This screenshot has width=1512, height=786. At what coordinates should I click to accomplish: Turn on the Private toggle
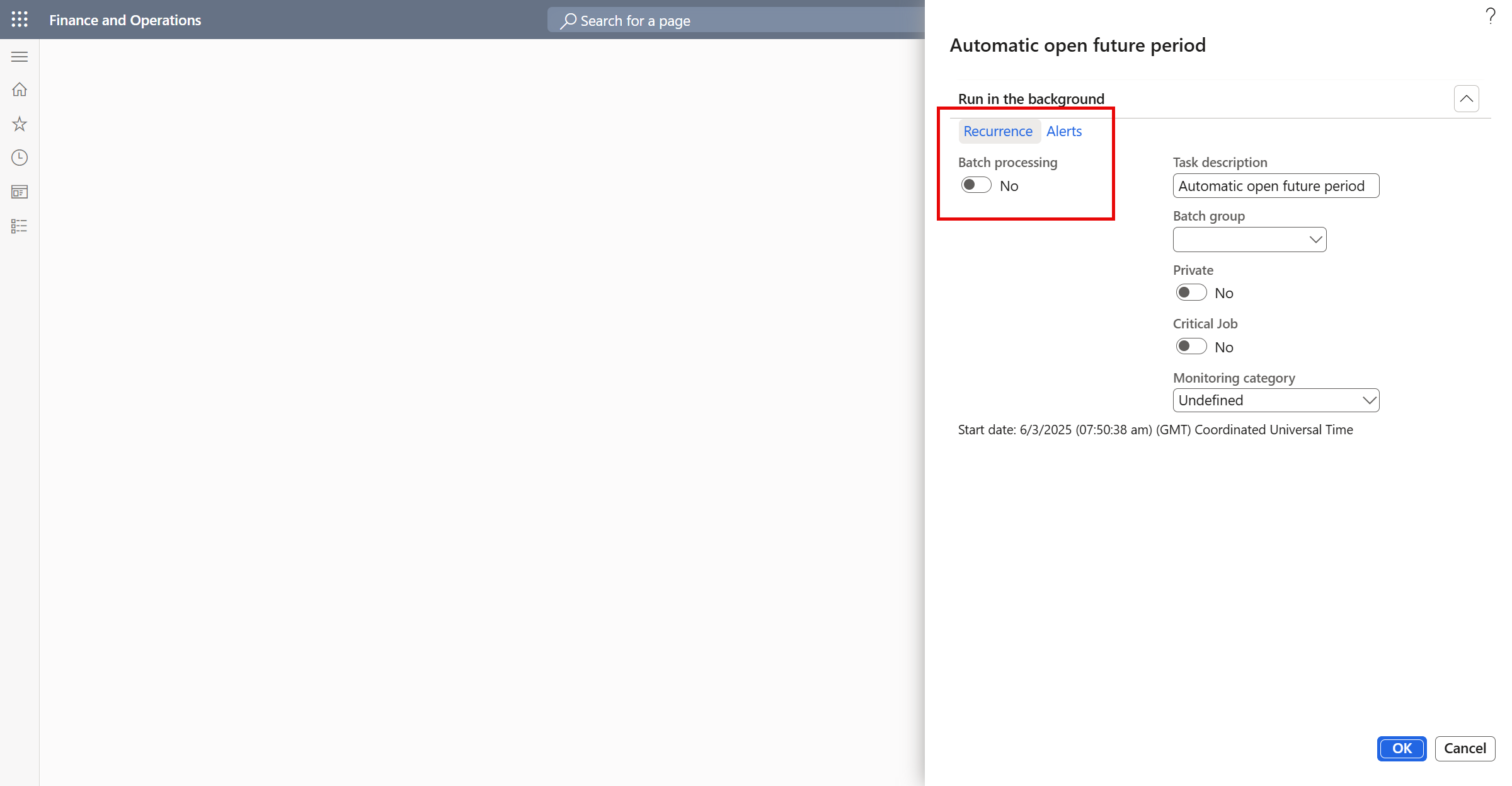coord(1191,292)
